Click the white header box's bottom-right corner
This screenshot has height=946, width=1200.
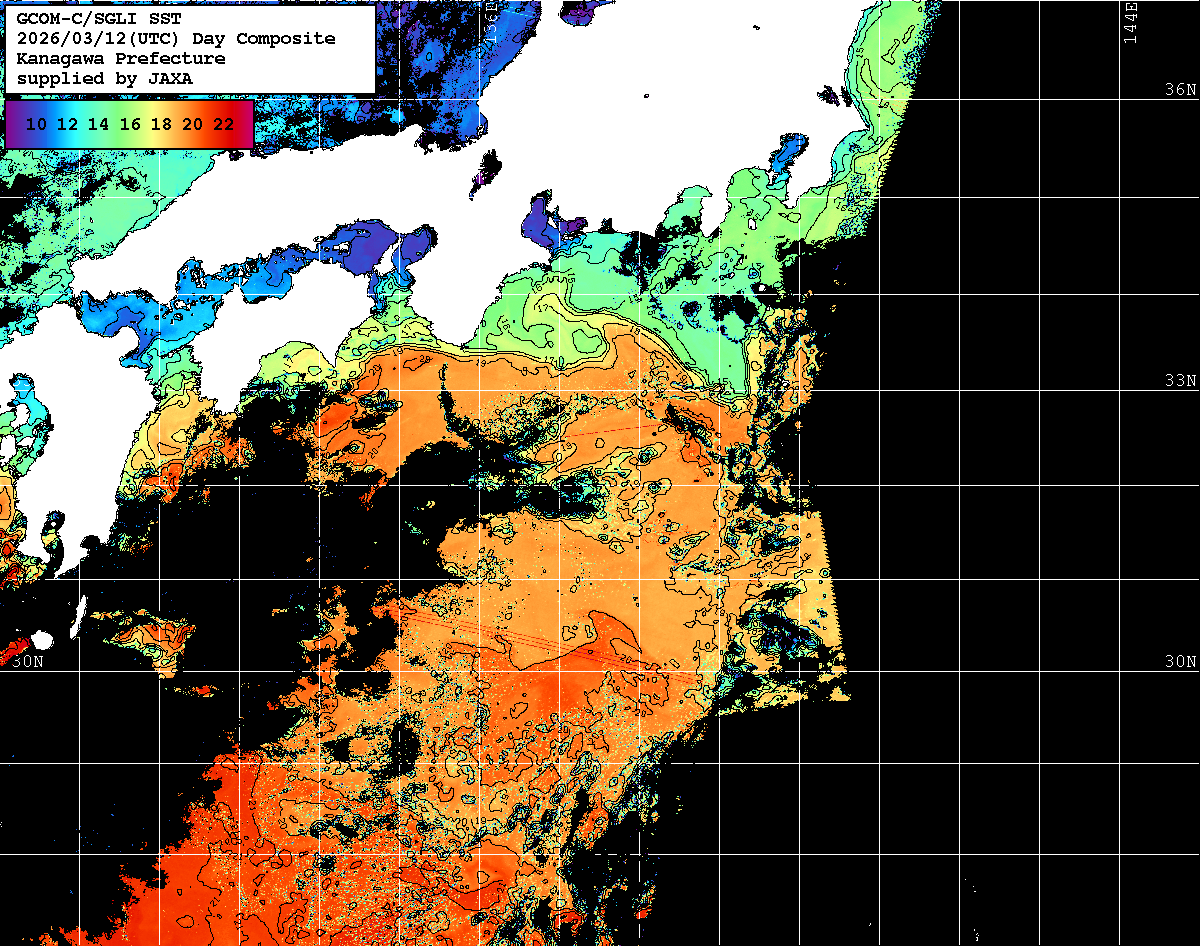click(x=372, y=92)
